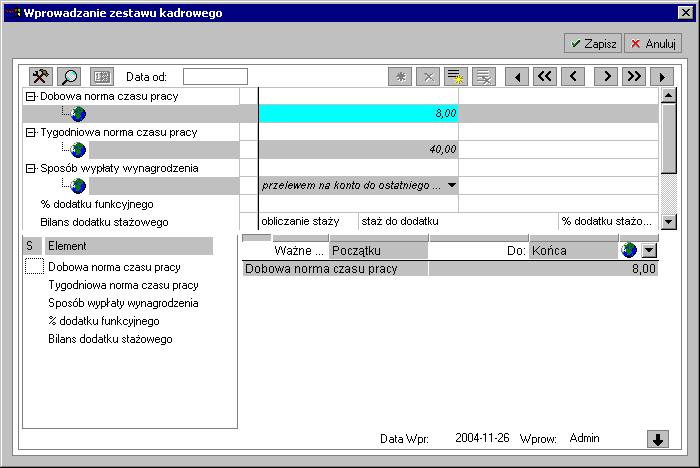
Task: Click the hammer and wrench tools icon
Action: click(x=41, y=77)
